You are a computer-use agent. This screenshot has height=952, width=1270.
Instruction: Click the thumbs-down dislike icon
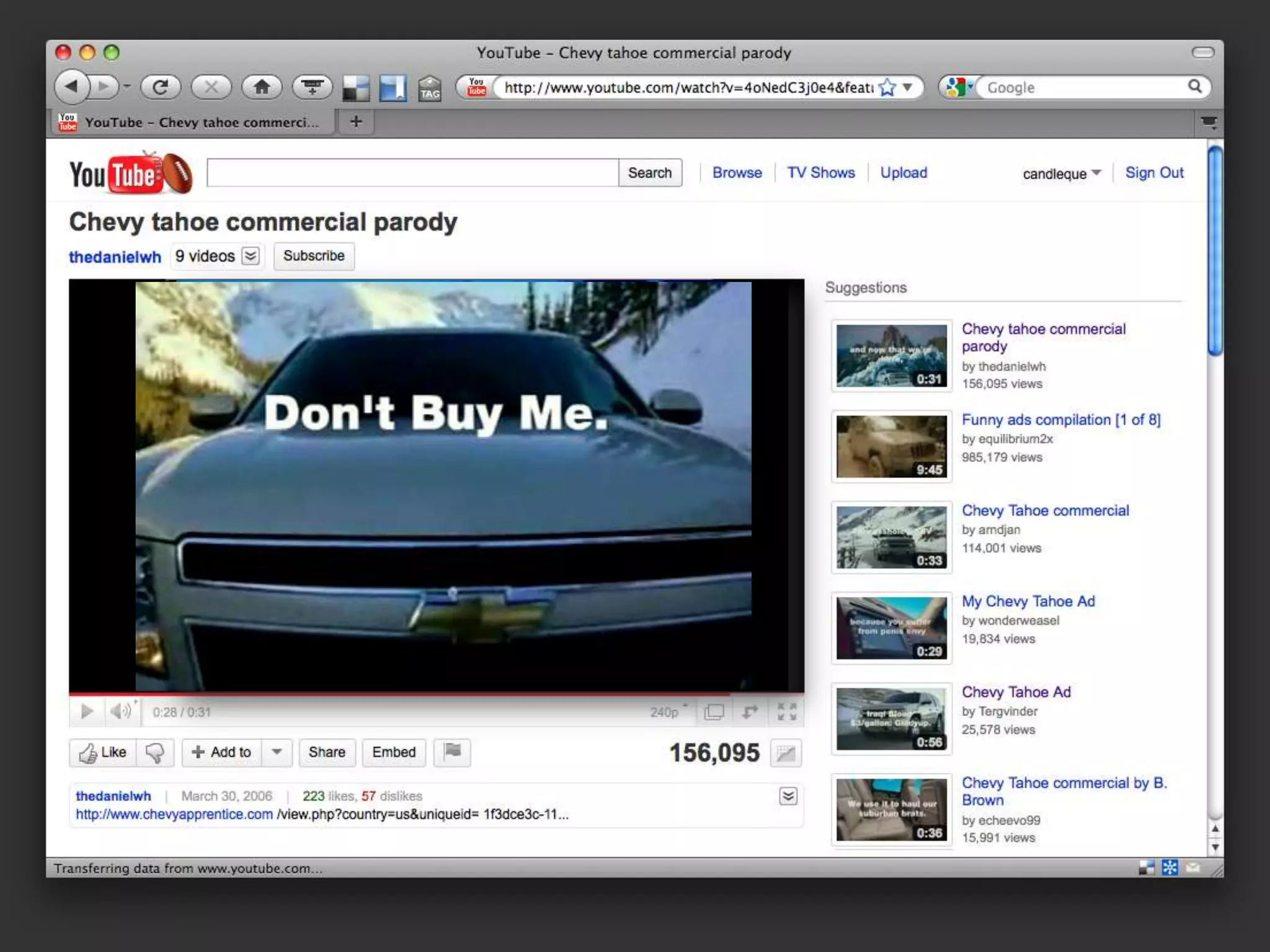[x=155, y=752]
